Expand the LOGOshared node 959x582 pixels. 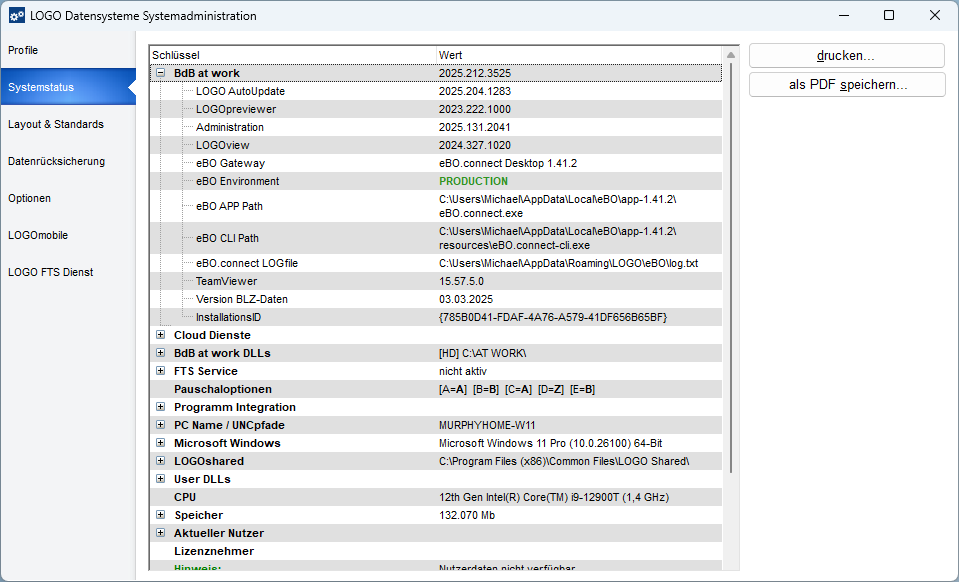pos(160,461)
